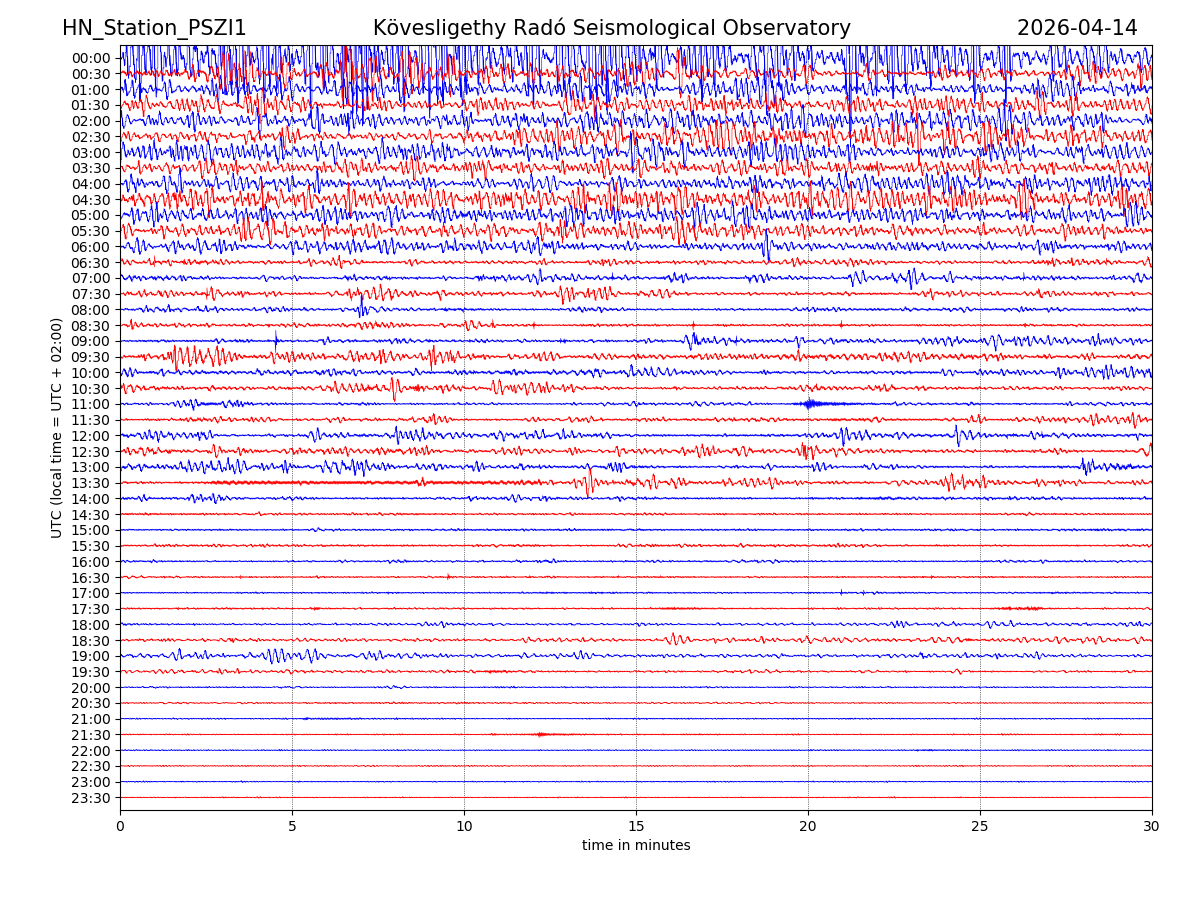Click the 11:00 trace event burst near minute 20
This screenshot has width=1200, height=900.
coord(810,404)
